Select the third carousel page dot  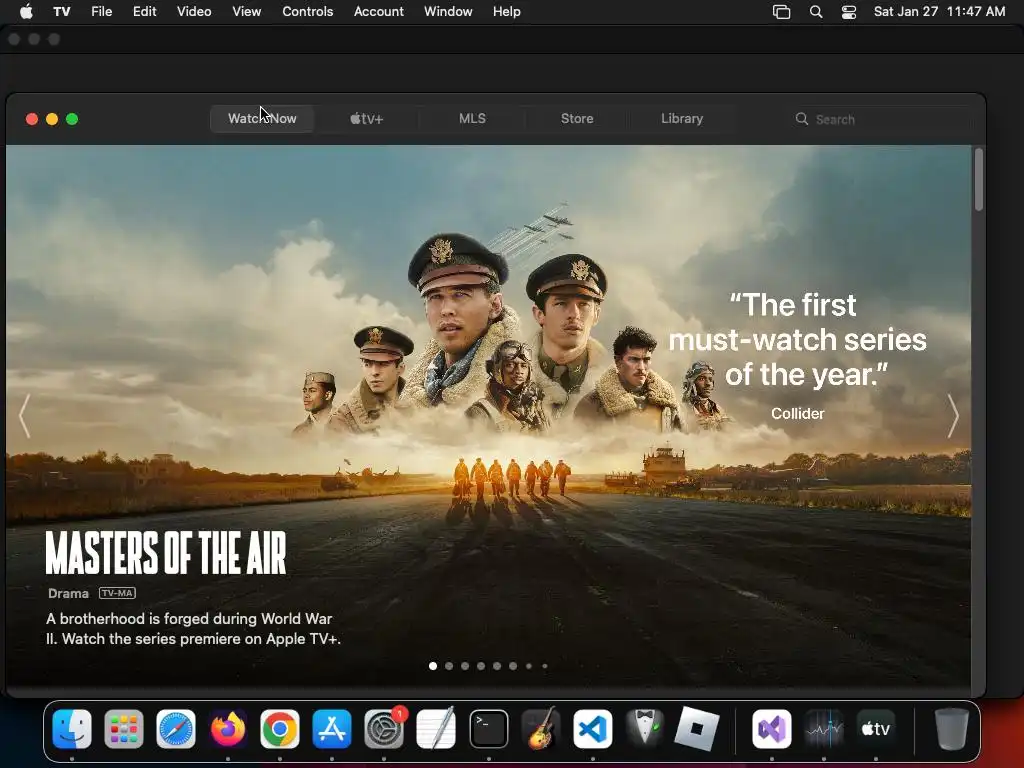pos(465,666)
